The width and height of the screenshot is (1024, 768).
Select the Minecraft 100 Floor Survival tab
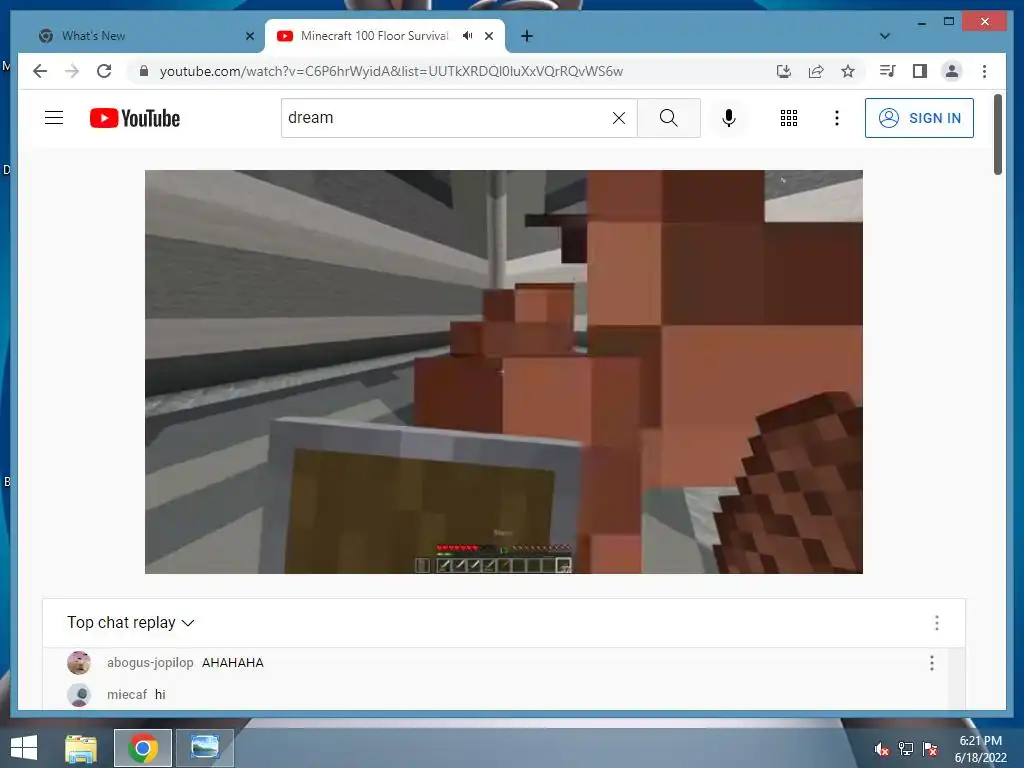(374, 36)
